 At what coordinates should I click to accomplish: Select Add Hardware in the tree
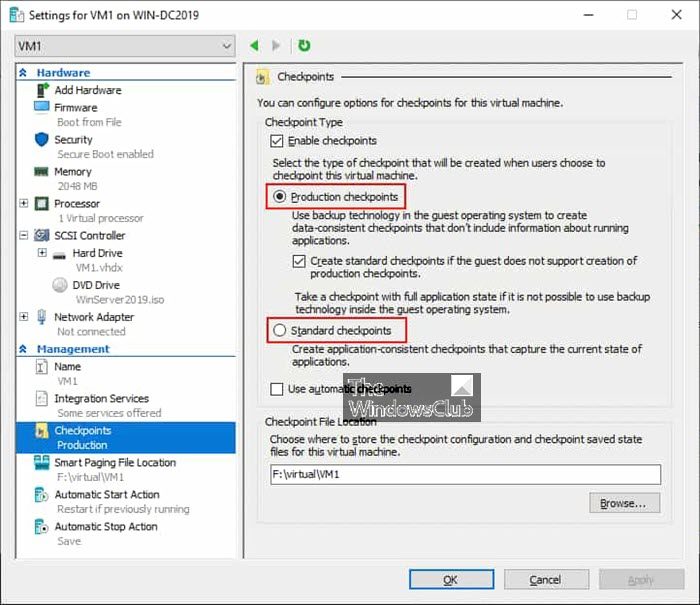88,90
